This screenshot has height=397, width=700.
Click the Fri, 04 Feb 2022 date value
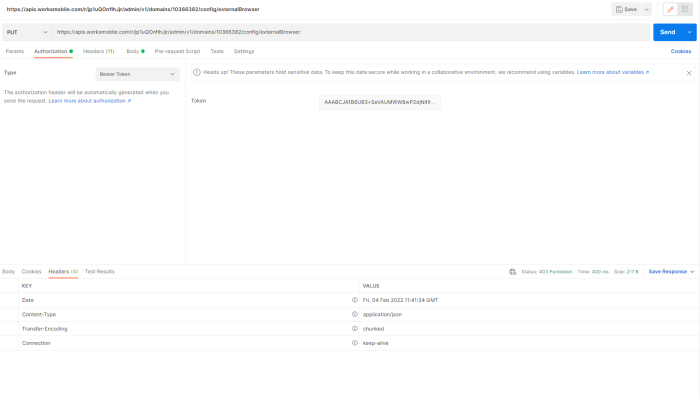click(400, 300)
